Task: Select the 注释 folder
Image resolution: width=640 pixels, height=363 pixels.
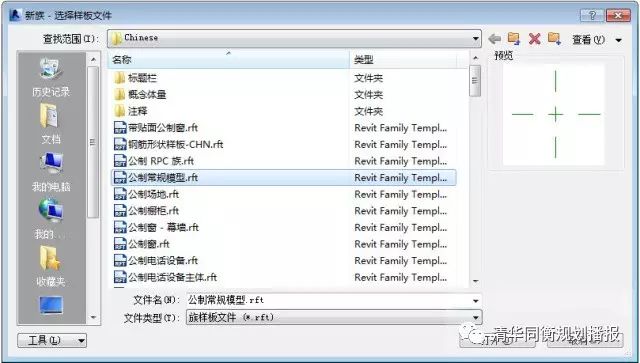Action: click(x=131, y=111)
